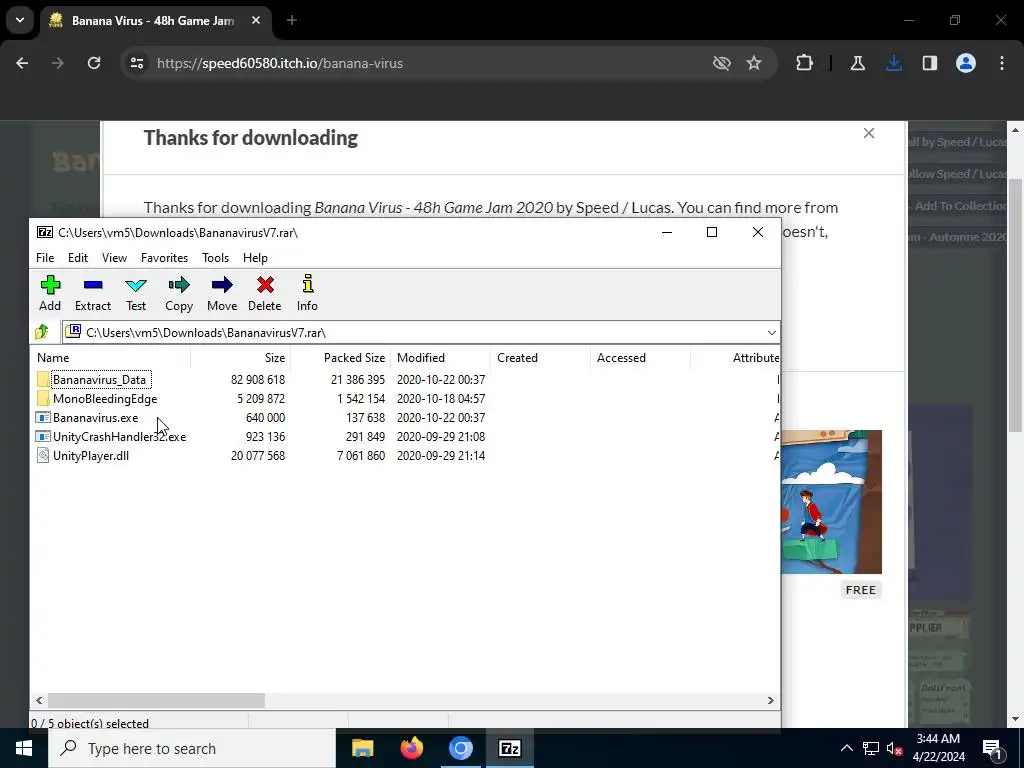Sort by Modified column header
Screen dimensions: 1024x768
click(440, 358)
